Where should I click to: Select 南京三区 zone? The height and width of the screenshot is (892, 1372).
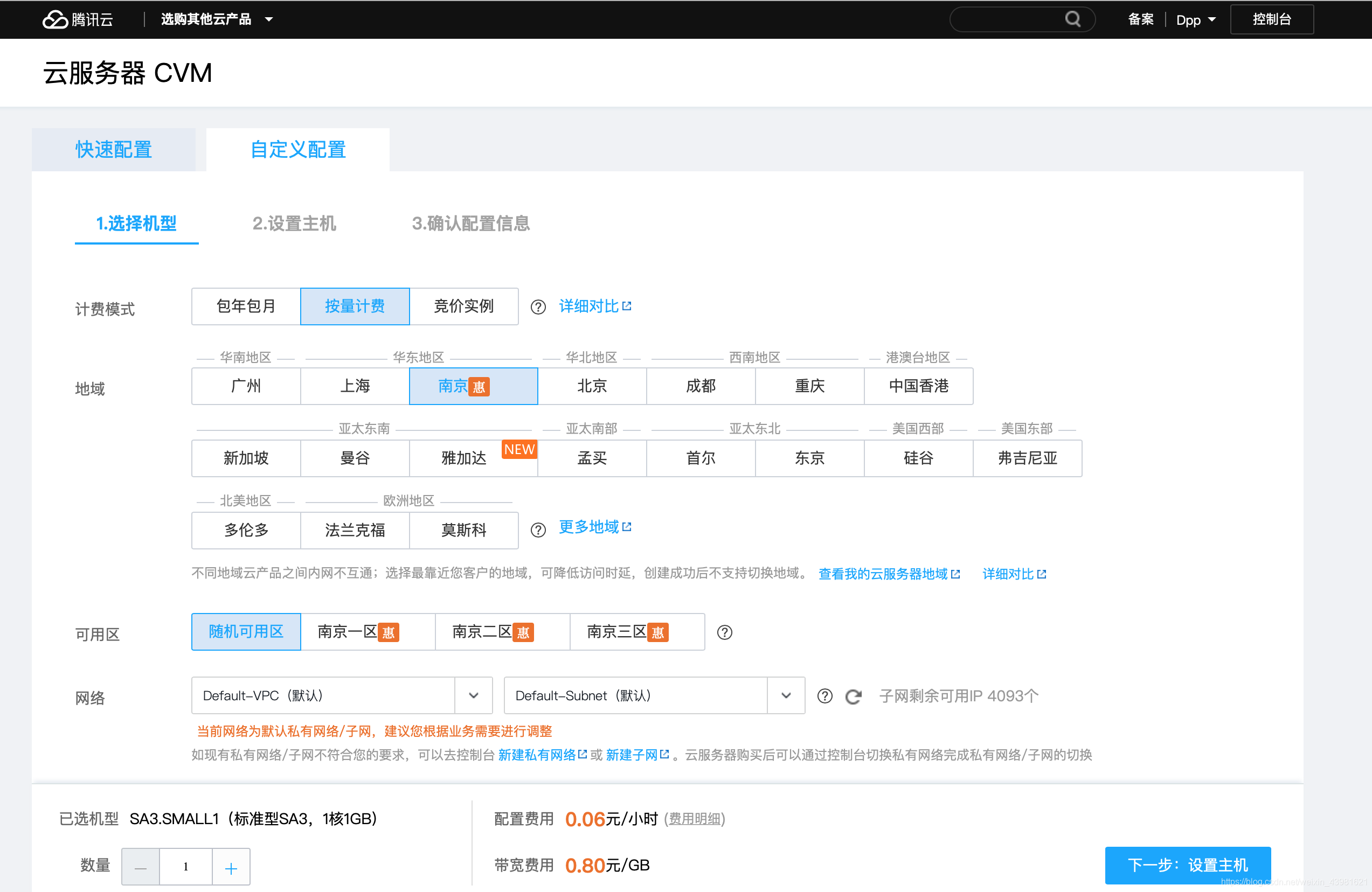(637, 632)
